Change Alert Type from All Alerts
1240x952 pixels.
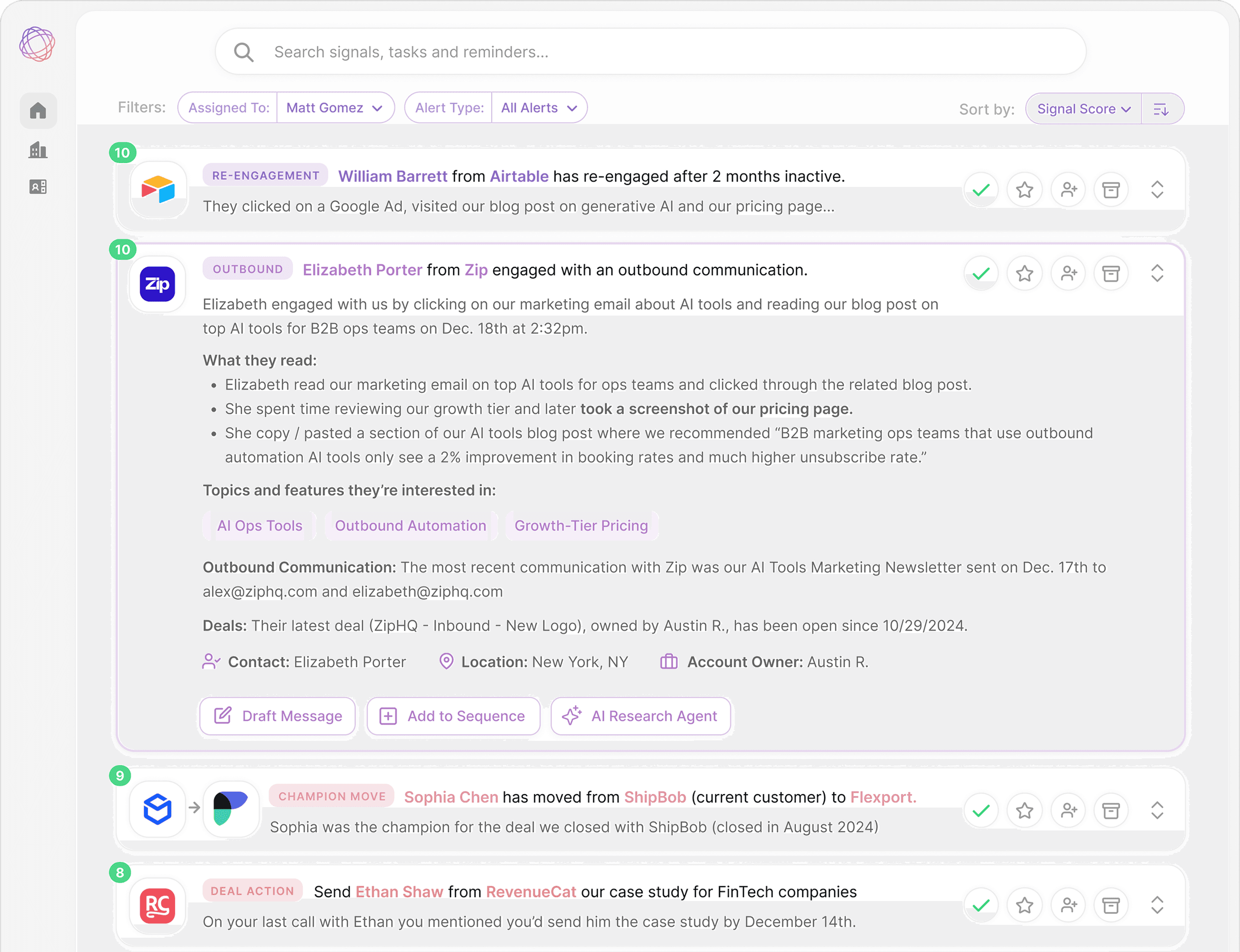click(538, 107)
